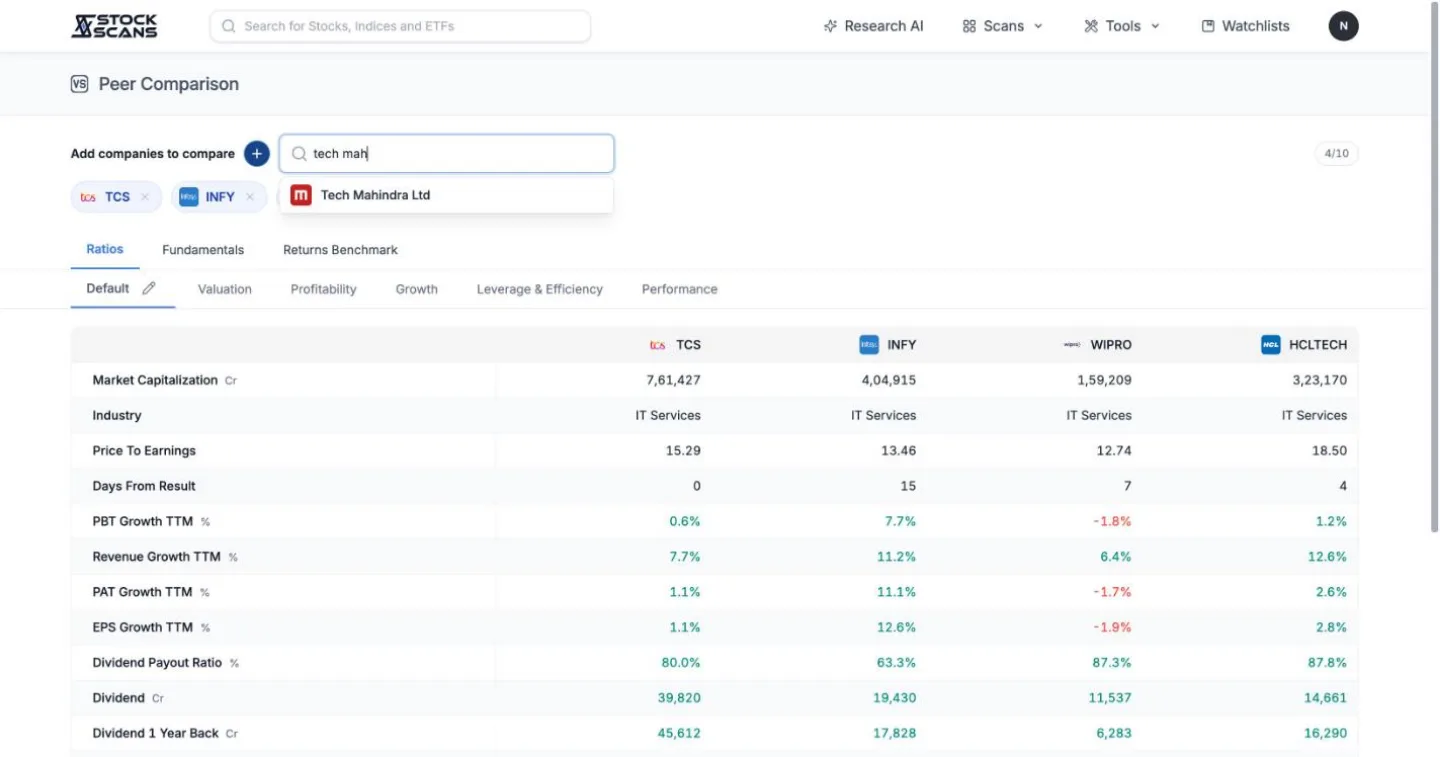The width and height of the screenshot is (1440, 757).
Task: Select the Valuation sub-tab
Action: 225,289
